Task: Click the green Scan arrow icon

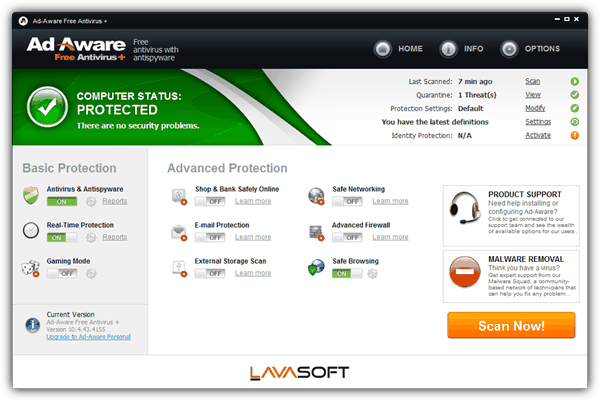Action: 574,81
